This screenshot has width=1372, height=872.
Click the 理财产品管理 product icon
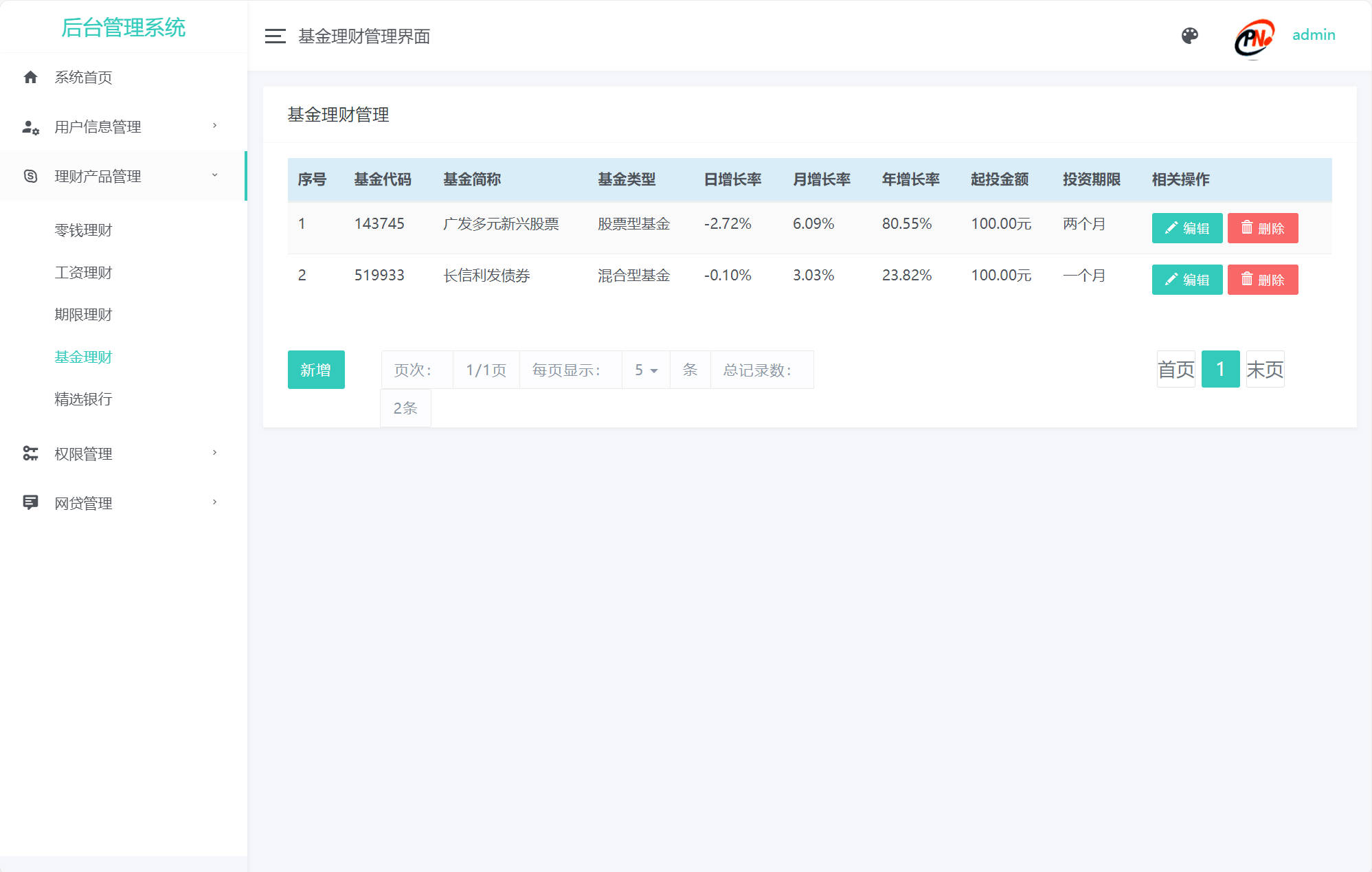[30, 176]
